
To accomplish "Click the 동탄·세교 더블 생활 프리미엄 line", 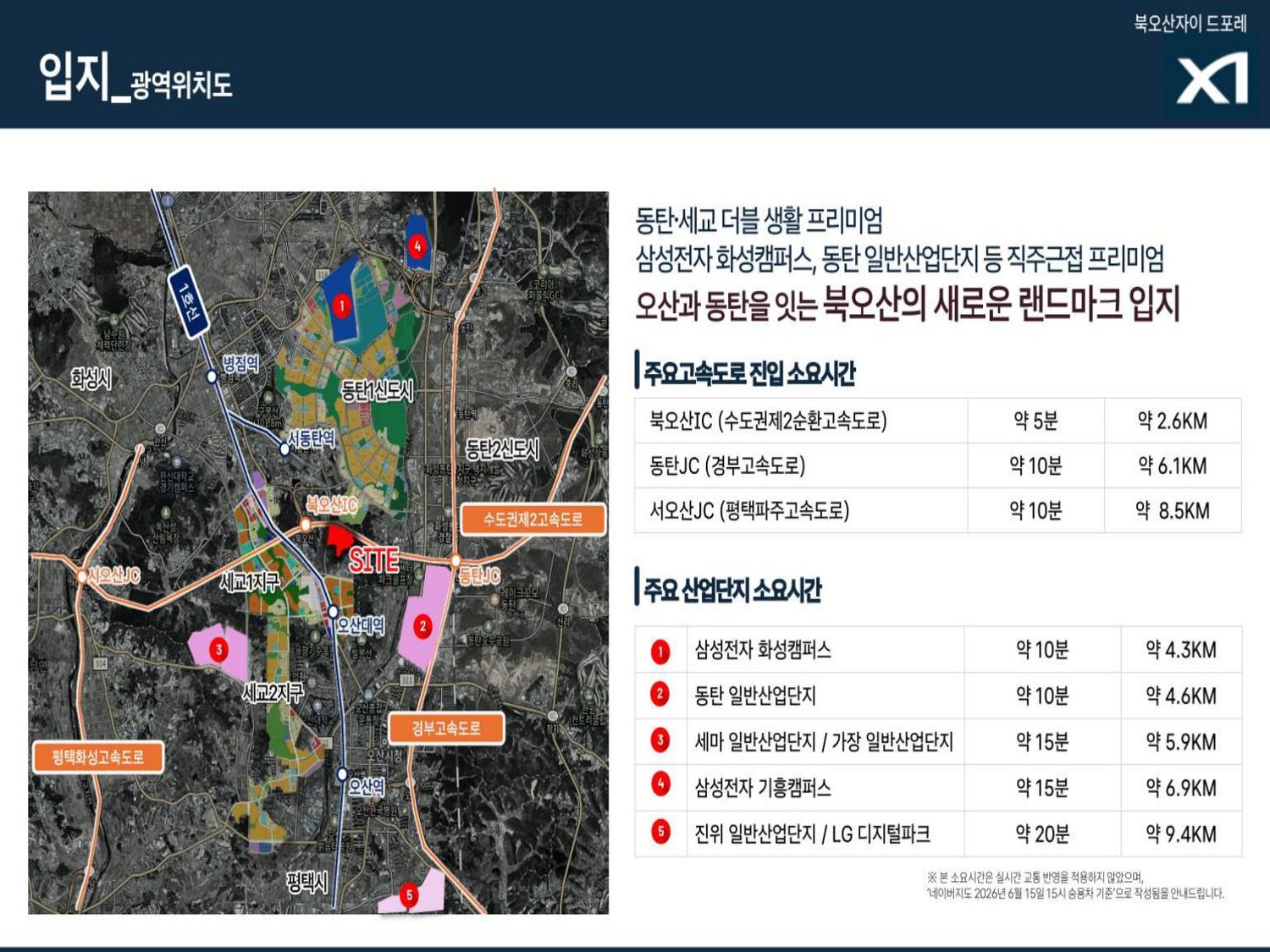I will pos(759,221).
